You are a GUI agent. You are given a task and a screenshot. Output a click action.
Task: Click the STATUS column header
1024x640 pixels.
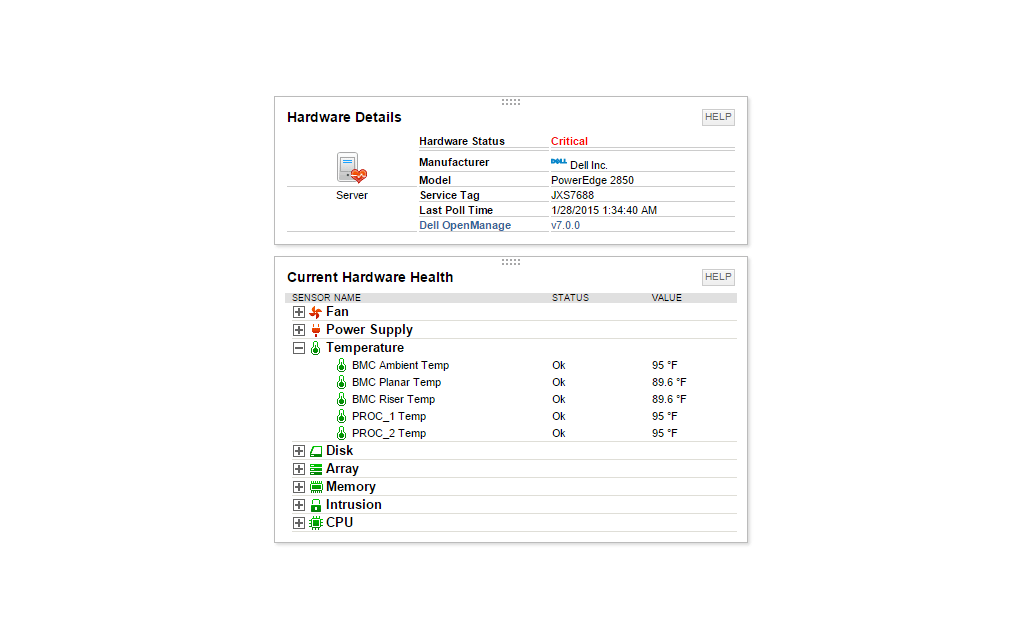[x=570, y=298]
